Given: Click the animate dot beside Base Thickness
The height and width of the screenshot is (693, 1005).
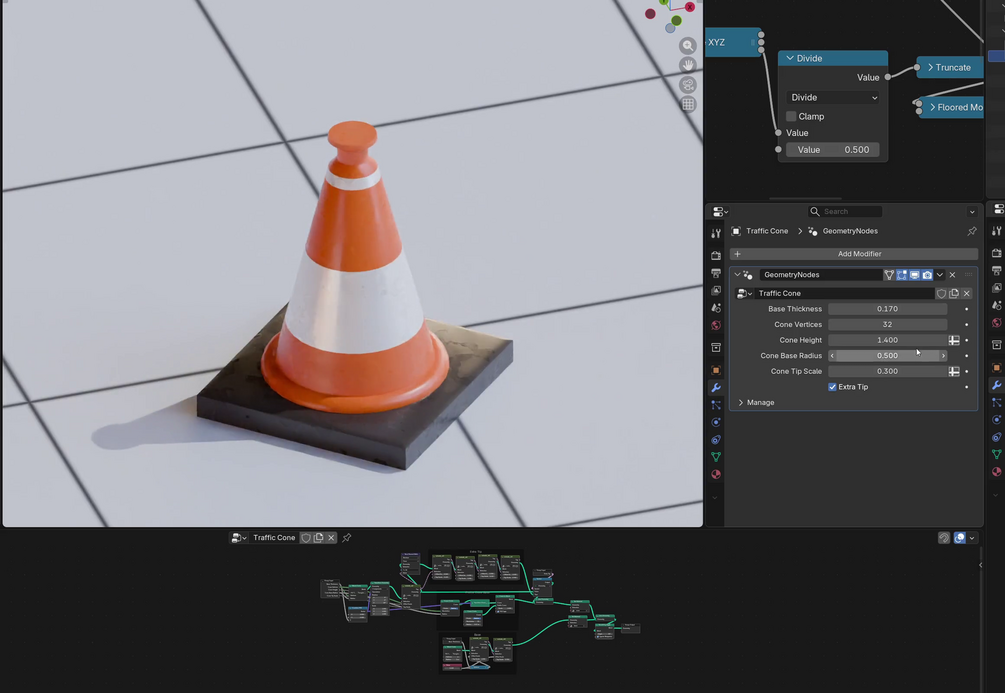Looking at the screenshot, I should pos(967,309).
